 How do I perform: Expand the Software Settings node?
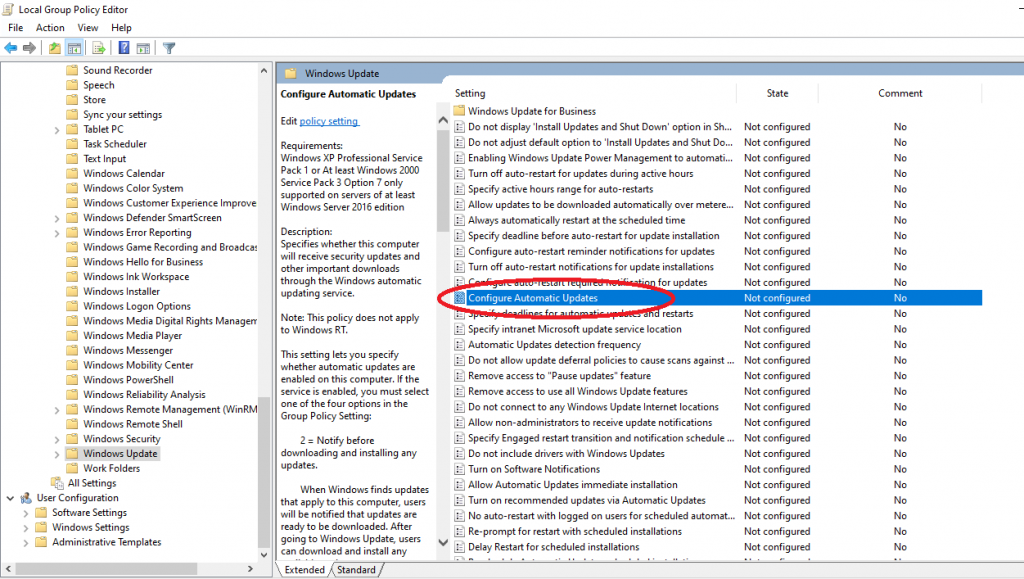point(25,513)
